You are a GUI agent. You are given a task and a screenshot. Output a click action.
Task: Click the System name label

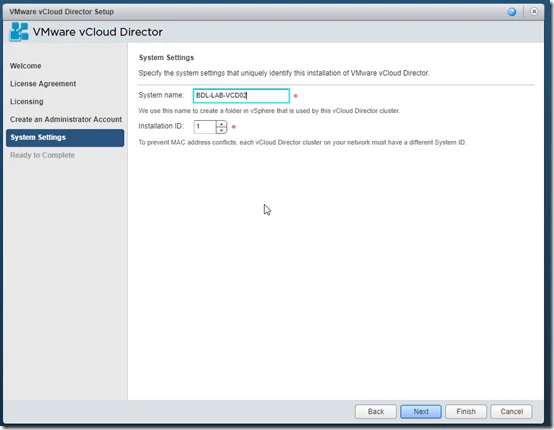[161, 95]
